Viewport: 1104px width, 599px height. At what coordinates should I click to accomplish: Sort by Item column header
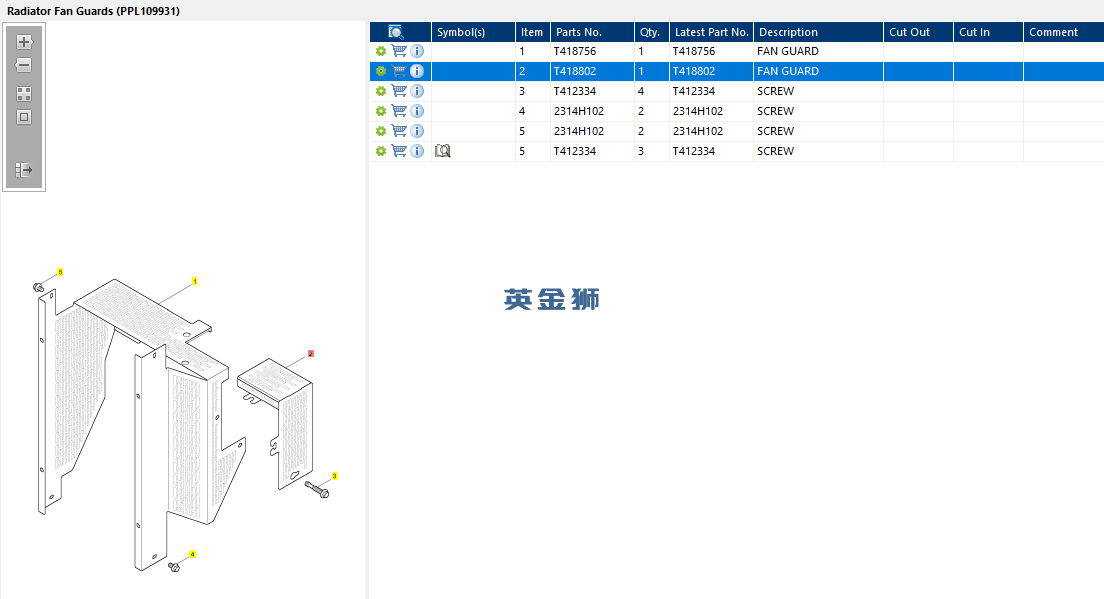[533, 32]
